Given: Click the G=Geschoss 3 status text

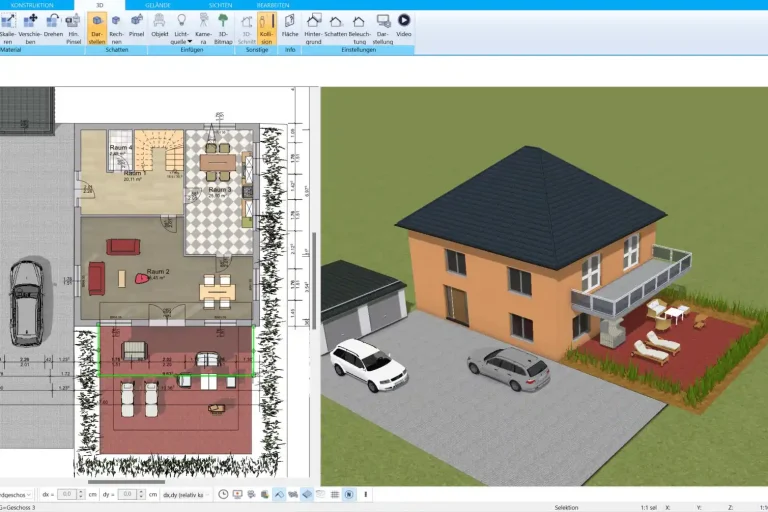Looking at the screenshot, I should 18,508.
